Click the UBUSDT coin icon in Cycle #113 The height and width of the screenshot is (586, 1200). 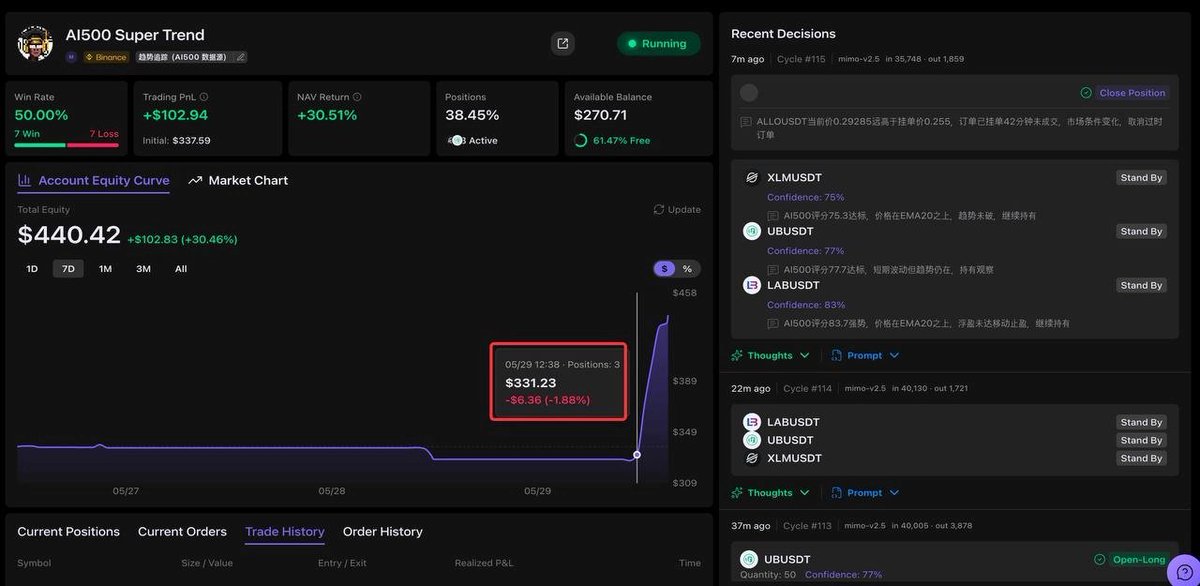pos(749,560)
